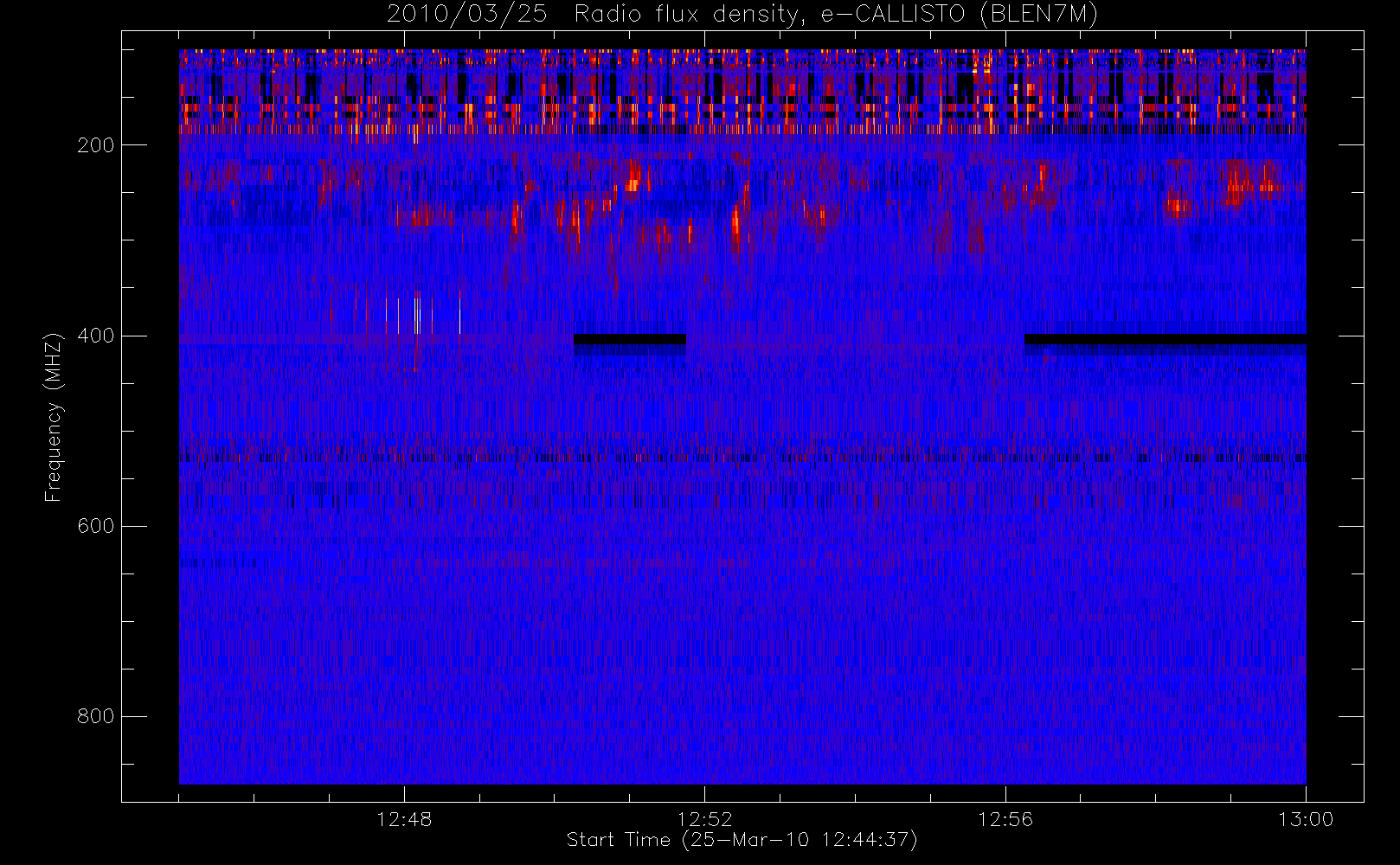Click the 'Start Time (25-Mar-10 12:44:37)' x-axis label

pos(742,840)
